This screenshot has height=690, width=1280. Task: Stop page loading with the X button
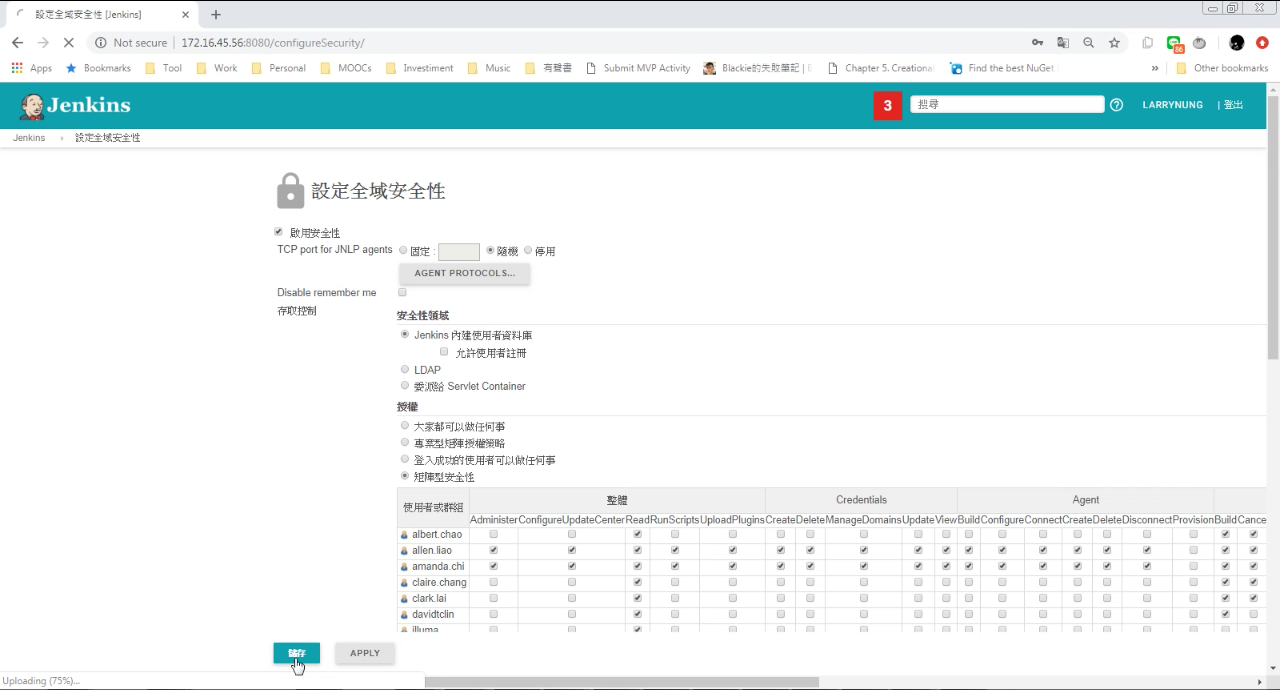pyautogui.click(x=68, y=43)
